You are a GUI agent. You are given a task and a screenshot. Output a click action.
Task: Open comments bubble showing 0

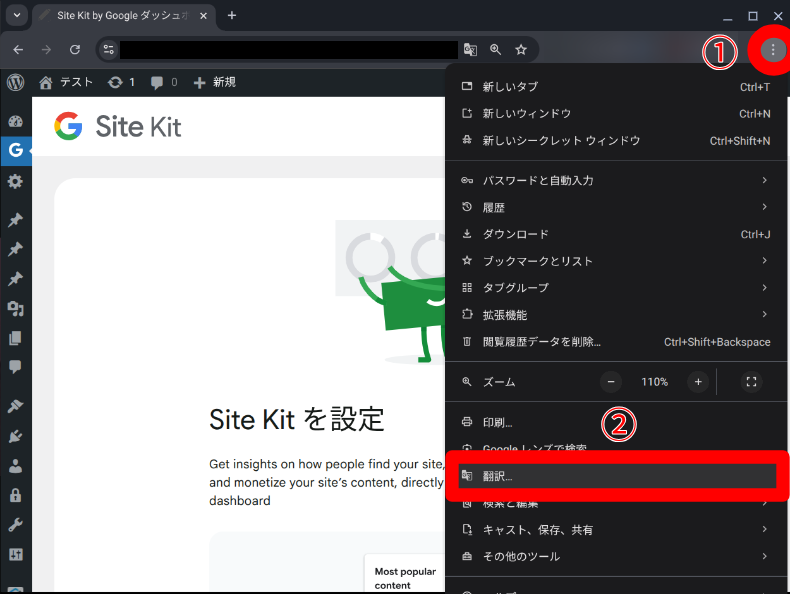[x=164, y=82]
